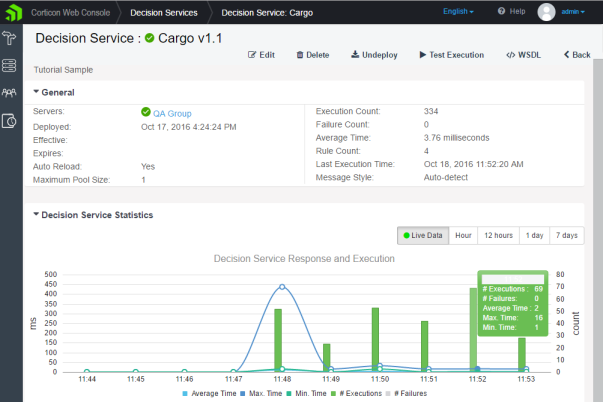Select the 1 day time range tab
The height and width of the screenshot is (402, 603).
[535, 235]
